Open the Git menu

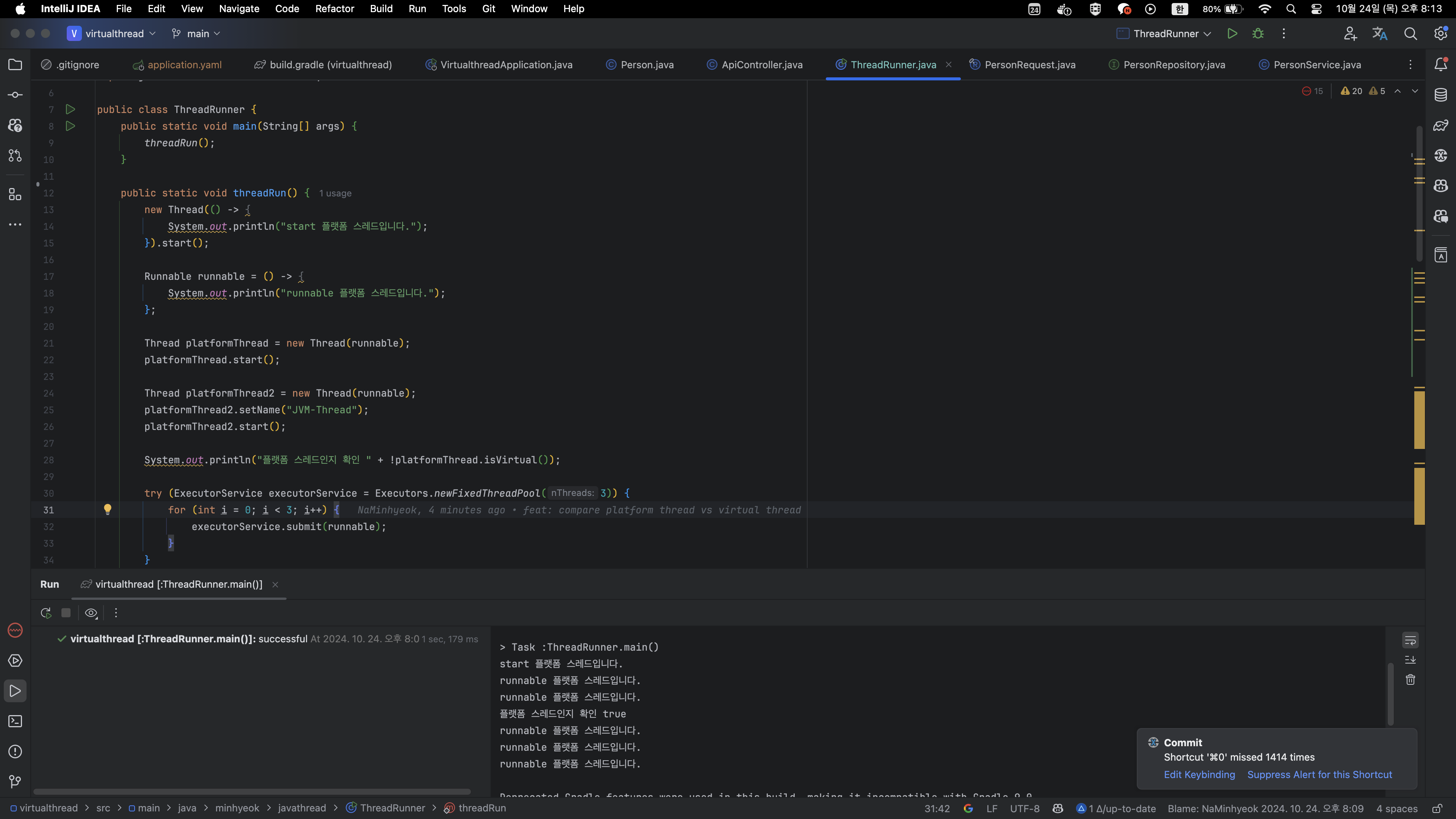(x=488, y=8)
